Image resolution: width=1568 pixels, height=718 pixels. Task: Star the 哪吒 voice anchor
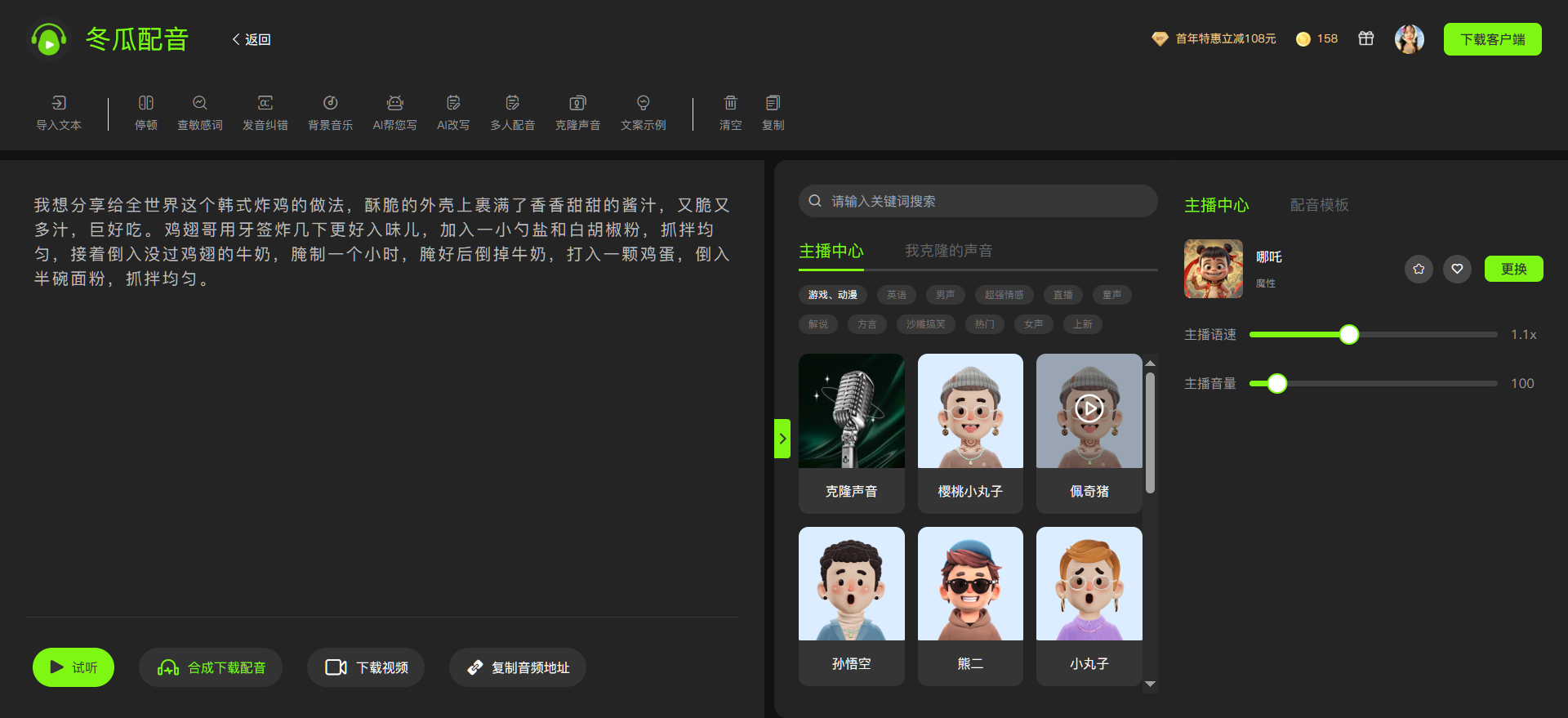click(1419, 269)
